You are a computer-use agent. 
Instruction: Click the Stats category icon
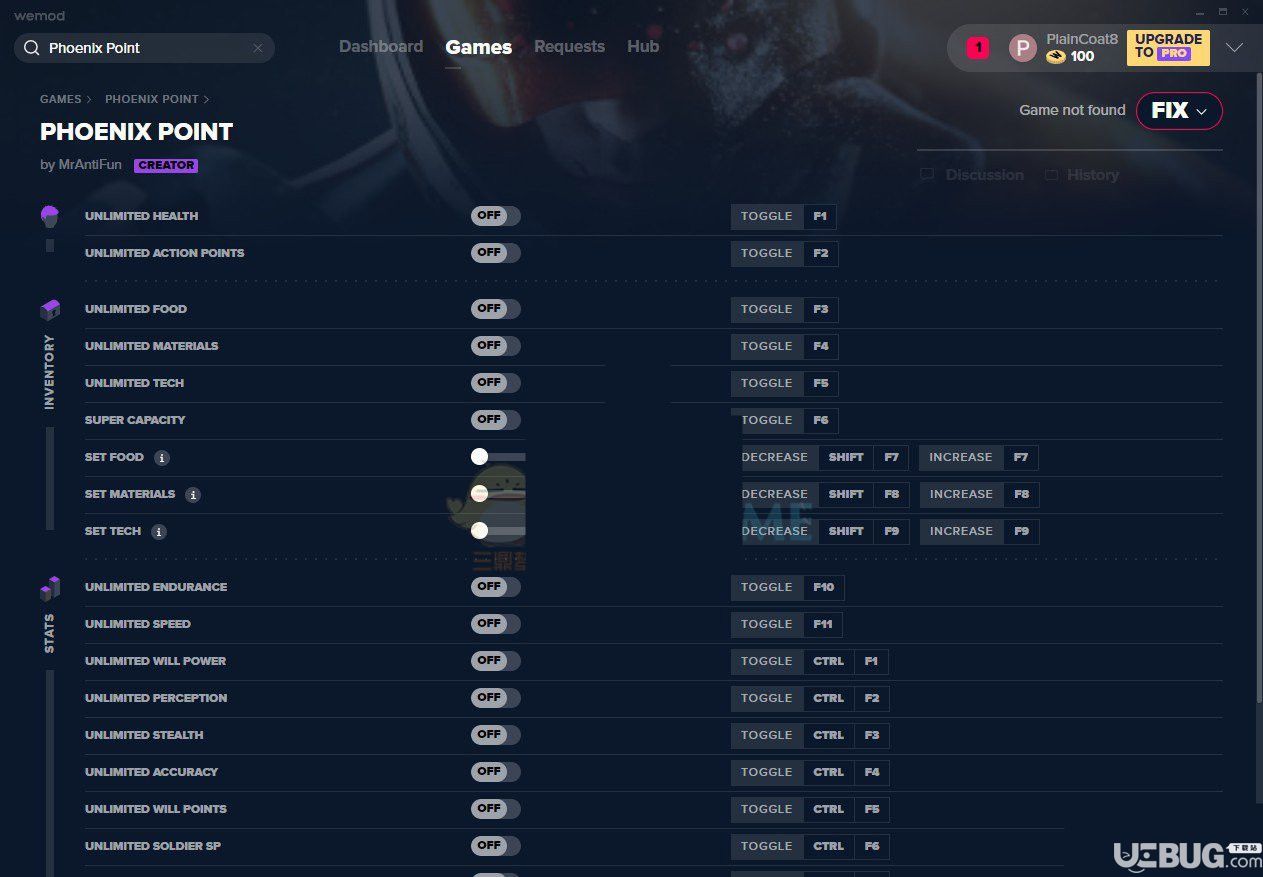50,588
